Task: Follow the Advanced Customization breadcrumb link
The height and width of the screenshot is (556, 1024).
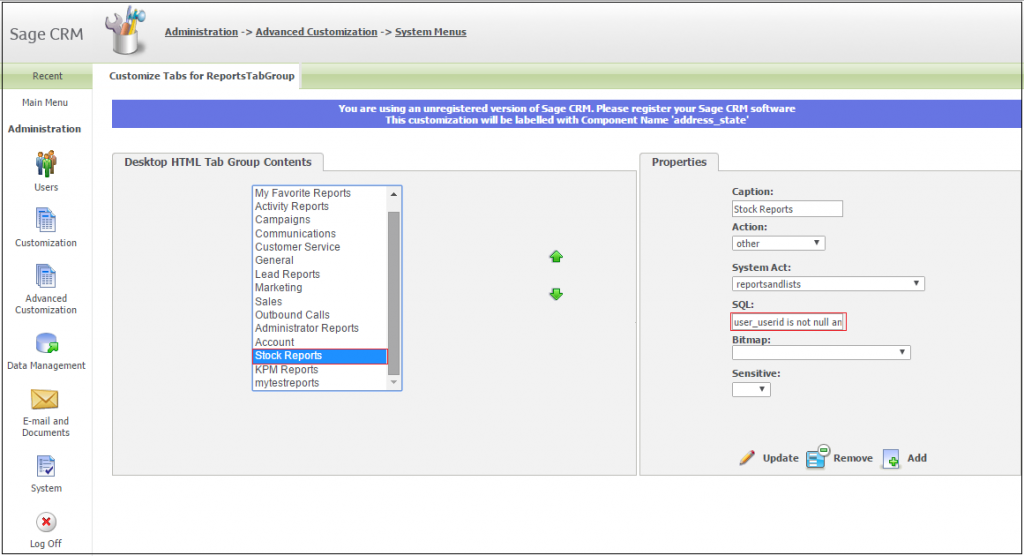Action: click(x=316, y=31)
